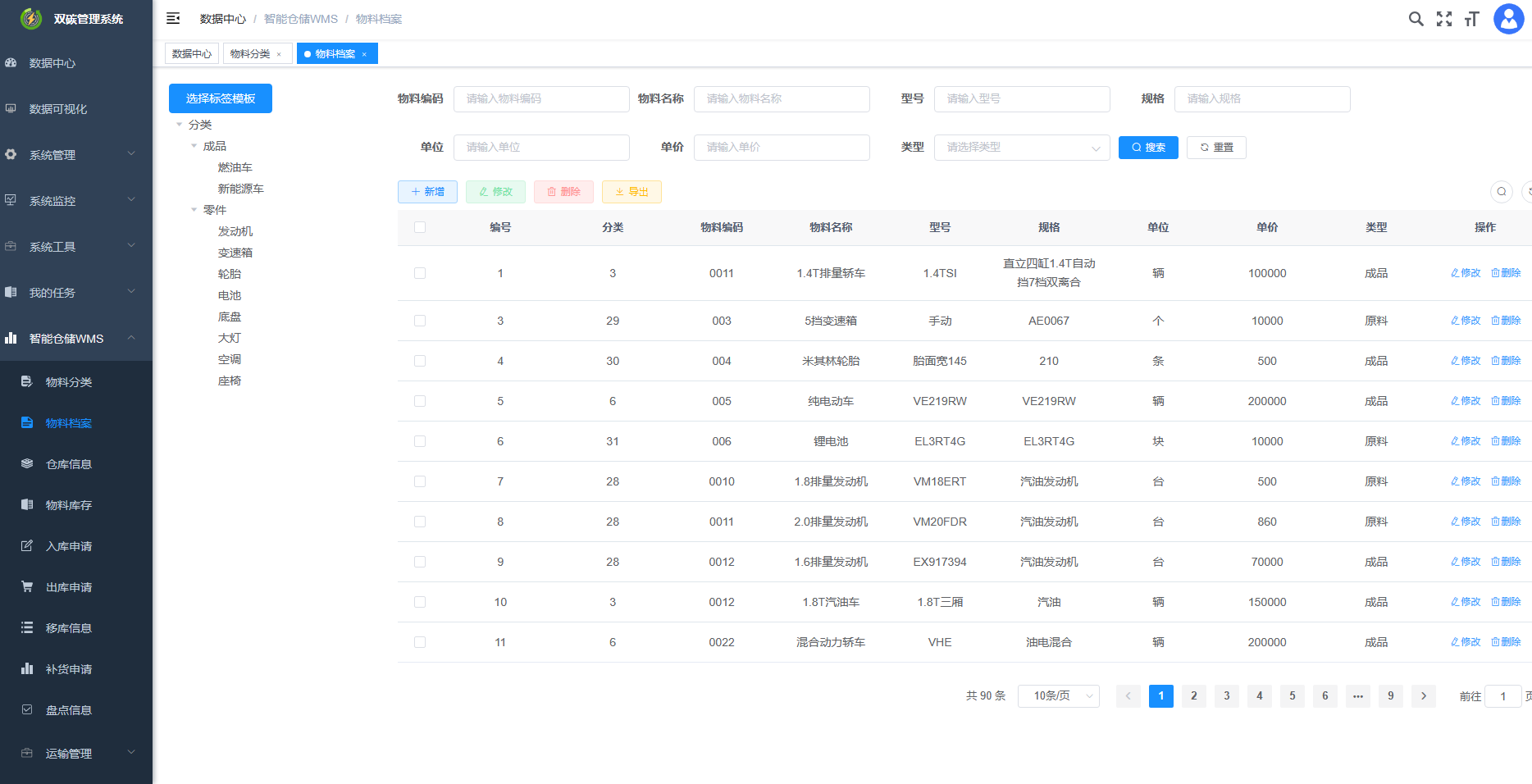
Task: Click the 物料档案 icon in sidebar submenu
Action: (27, 422)
